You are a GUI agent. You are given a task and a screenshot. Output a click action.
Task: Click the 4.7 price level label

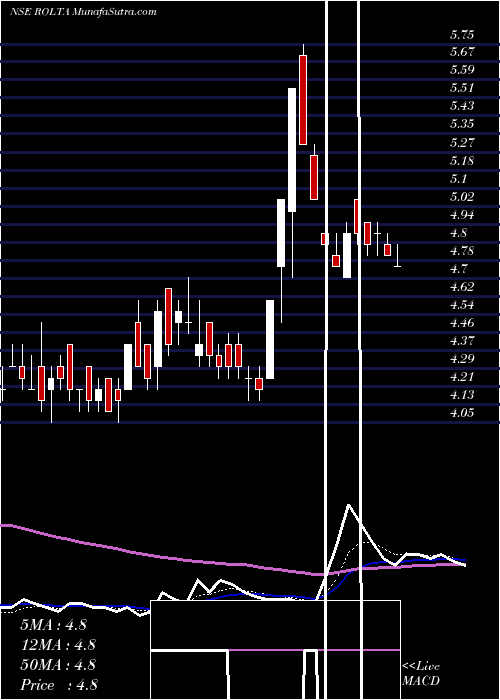click(459, 269)
